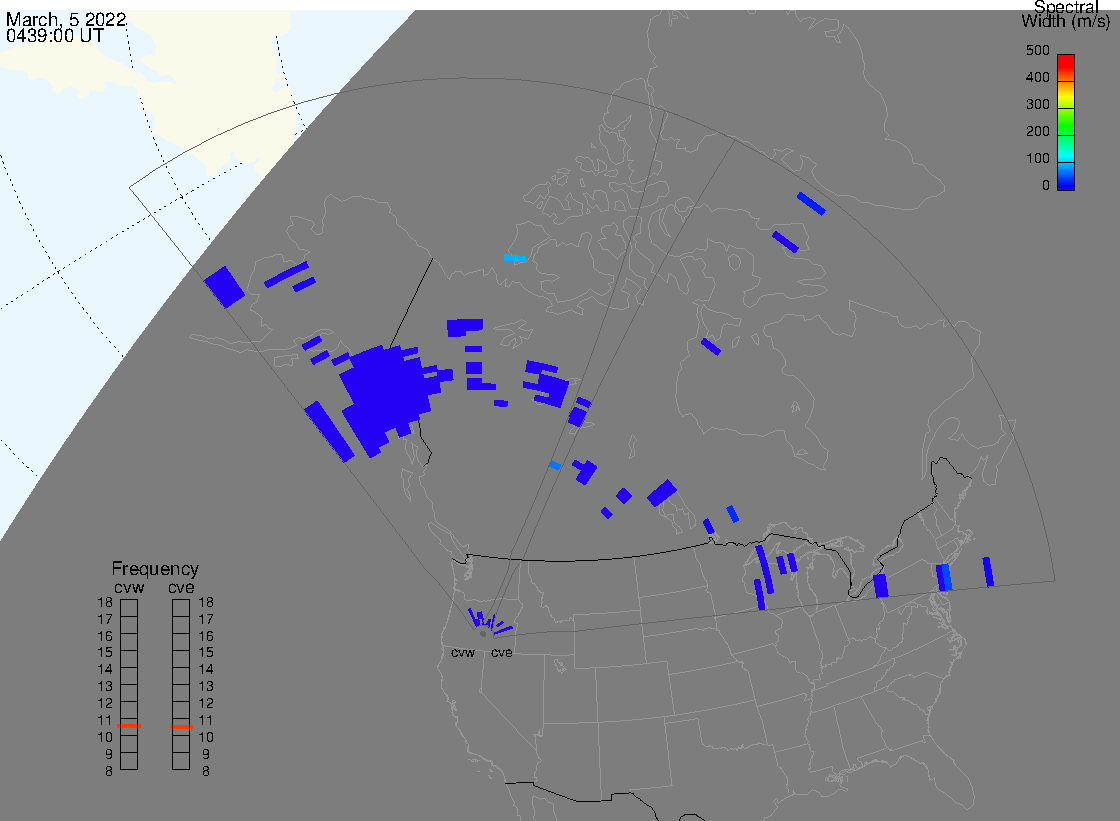The width and height of the screenshot is (1120, 821).
Task: Click the 11 label beside the cvw frequency bar
Action: (105, 720)
